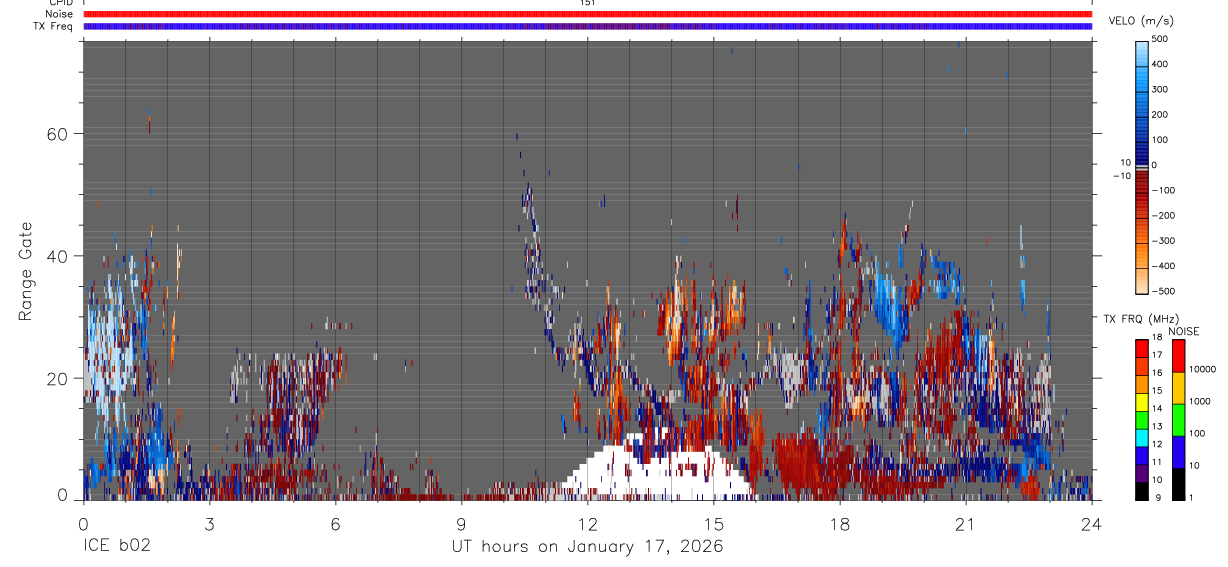Select the "17" TX FRQ tick label
Image resolution: width=1228 pixels, height=567 pixels.
(x=1157, y=355)
